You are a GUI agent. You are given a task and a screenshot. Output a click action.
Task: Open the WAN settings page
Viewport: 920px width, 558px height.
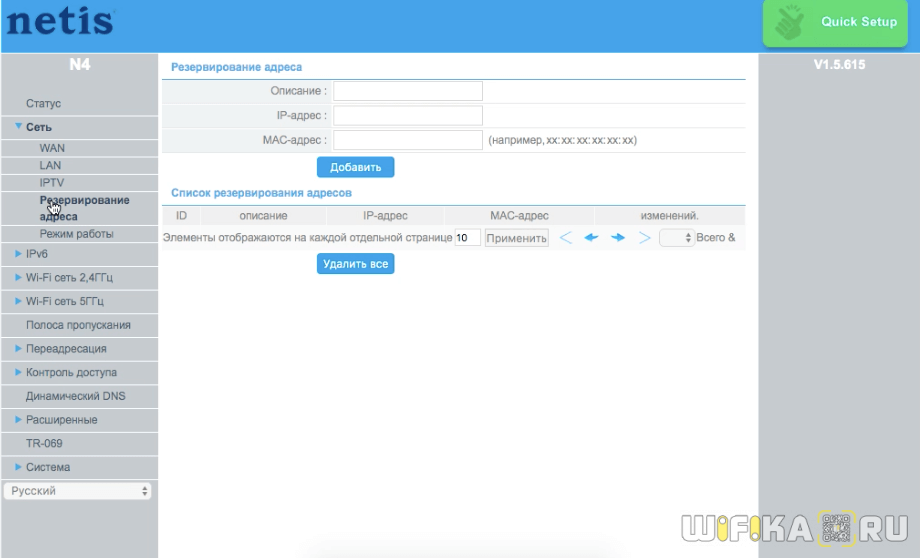pos(52,148)
